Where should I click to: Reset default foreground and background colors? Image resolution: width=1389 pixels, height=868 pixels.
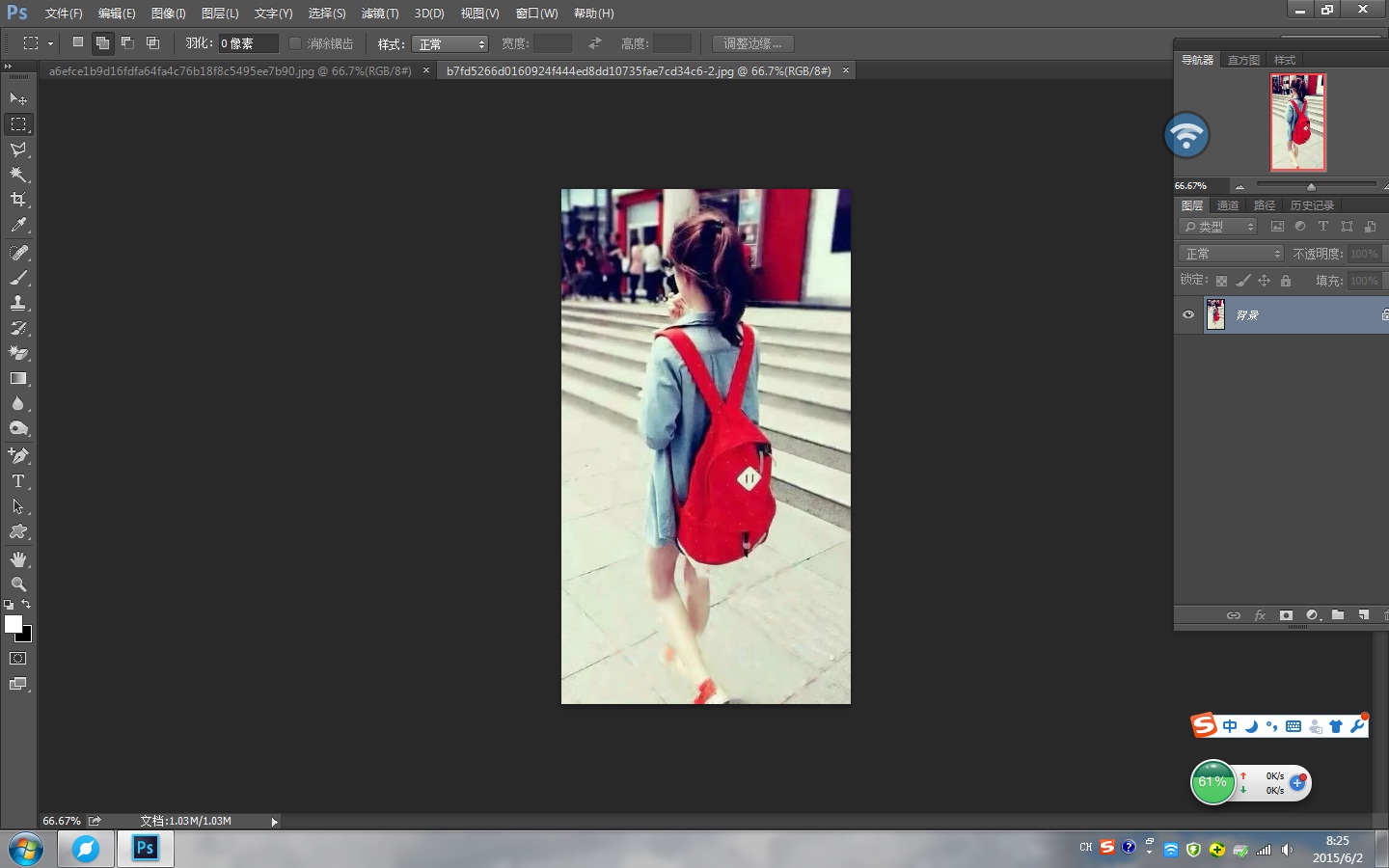[9, 605]
